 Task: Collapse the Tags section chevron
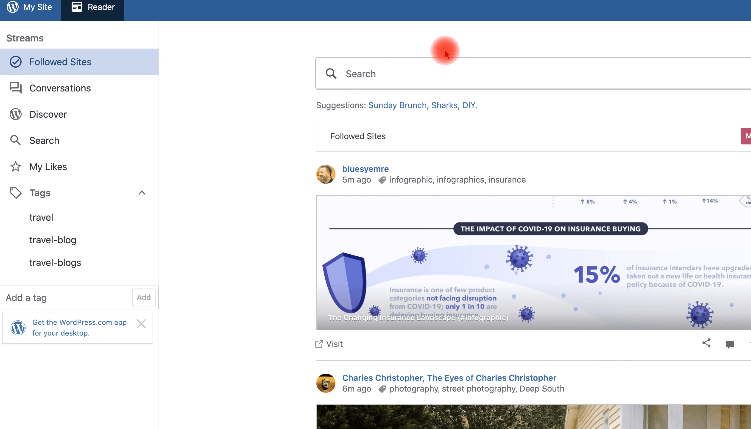coord(142,193)
